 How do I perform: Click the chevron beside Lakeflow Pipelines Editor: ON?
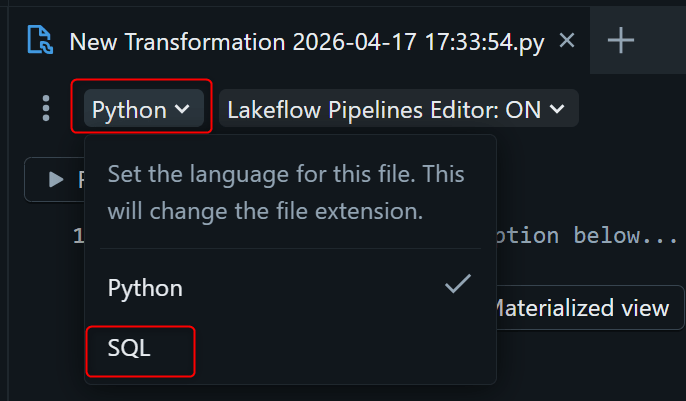(557, 109)
